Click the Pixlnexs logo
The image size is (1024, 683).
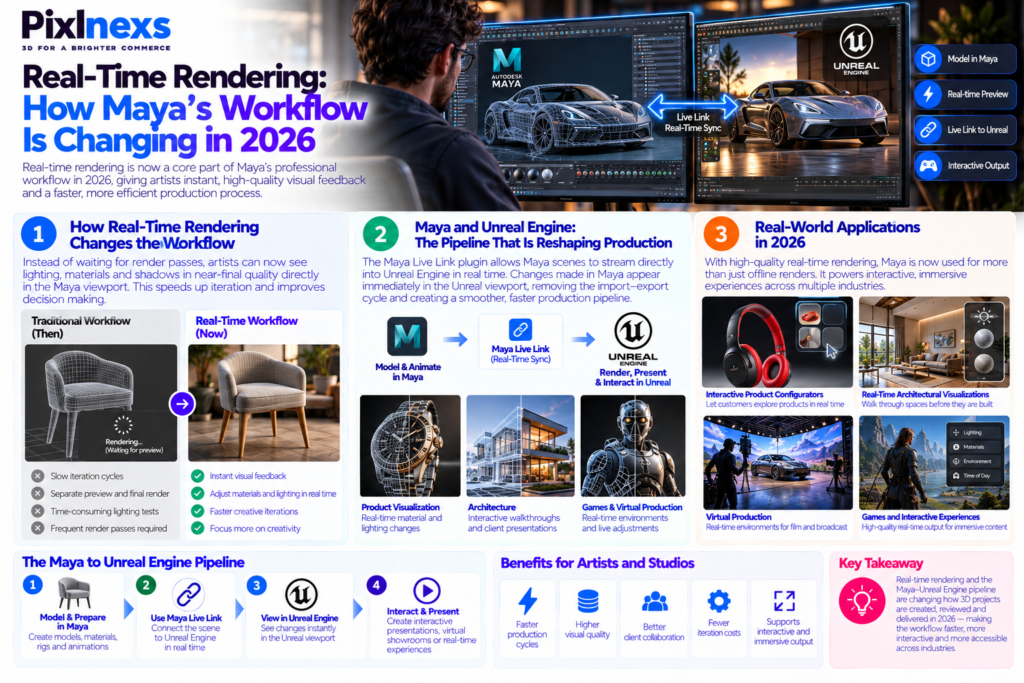[96, 26]
